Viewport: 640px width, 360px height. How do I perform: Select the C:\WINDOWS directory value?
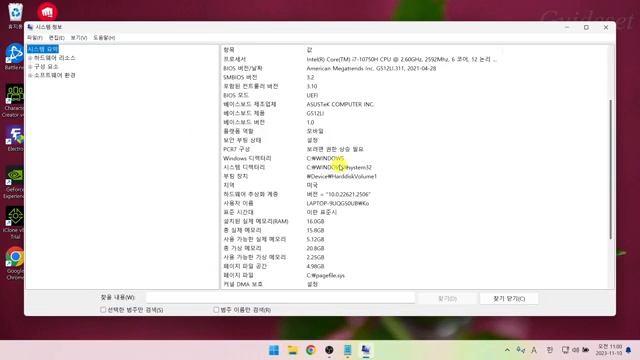pos(325,158)
